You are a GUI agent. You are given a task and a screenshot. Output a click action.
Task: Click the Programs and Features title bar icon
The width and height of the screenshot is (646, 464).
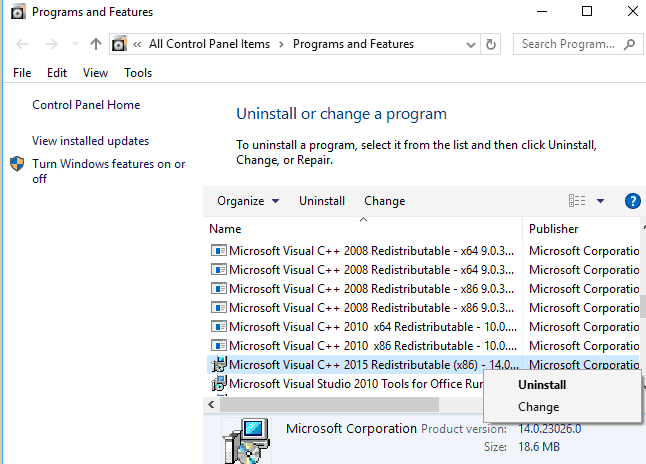[x=18, y=12]
